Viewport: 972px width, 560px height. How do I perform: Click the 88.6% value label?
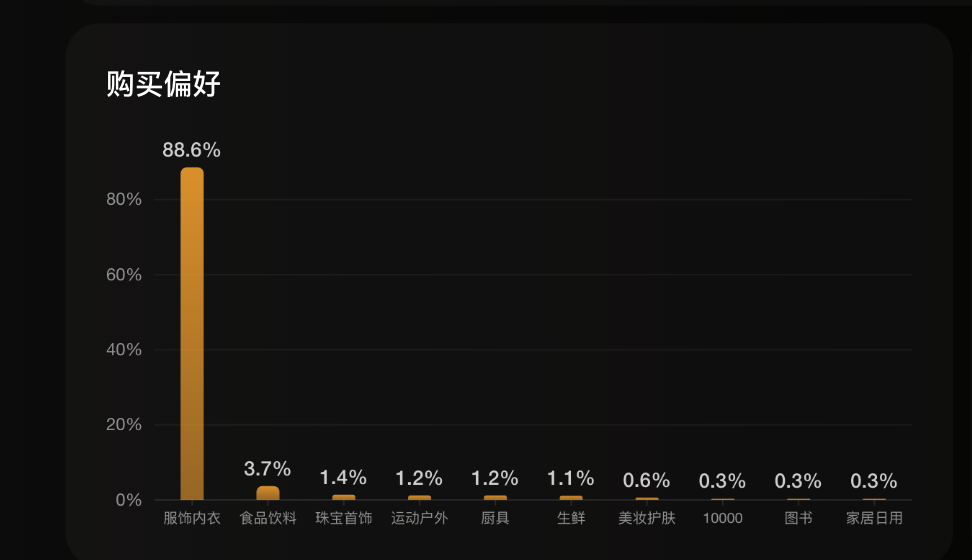click(x=192, y=150)
